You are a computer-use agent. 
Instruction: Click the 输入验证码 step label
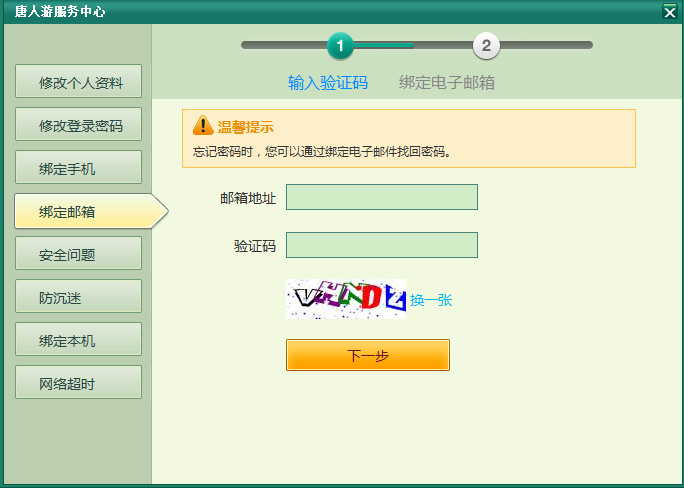tap(328, 82)
